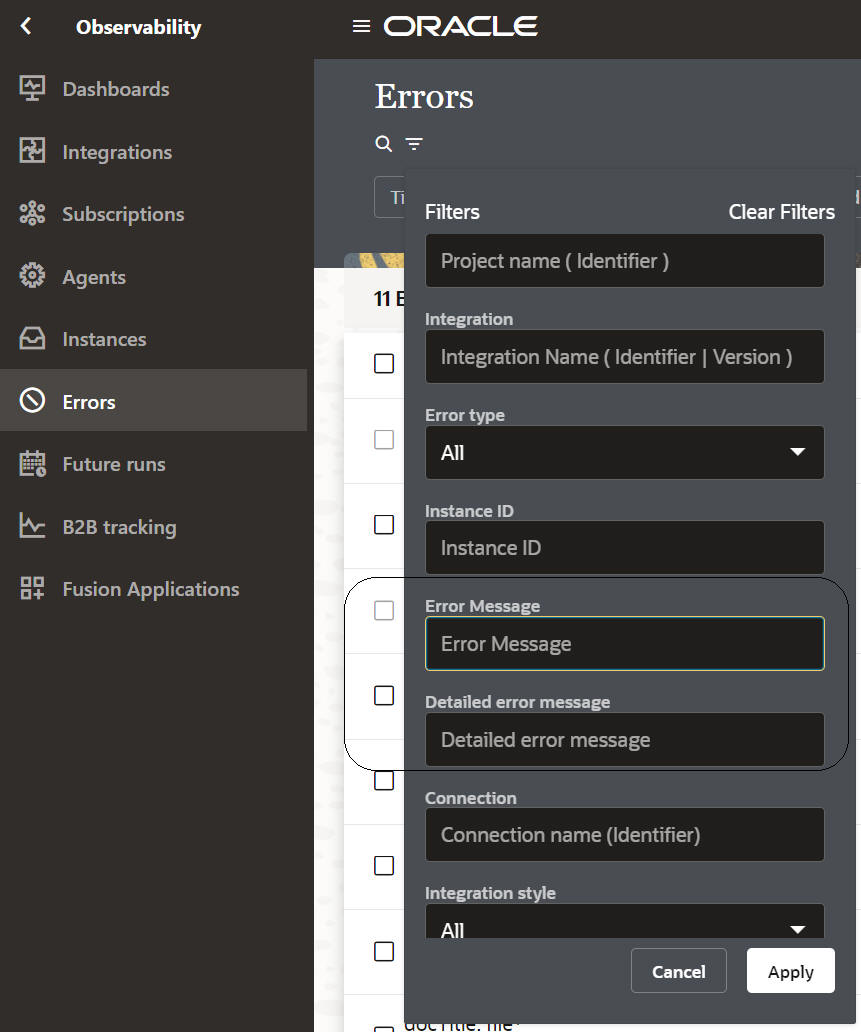This screenshot has width=861, height=1032.
Task: Click the Project name identifier field
Action: [x=625, y=261]
